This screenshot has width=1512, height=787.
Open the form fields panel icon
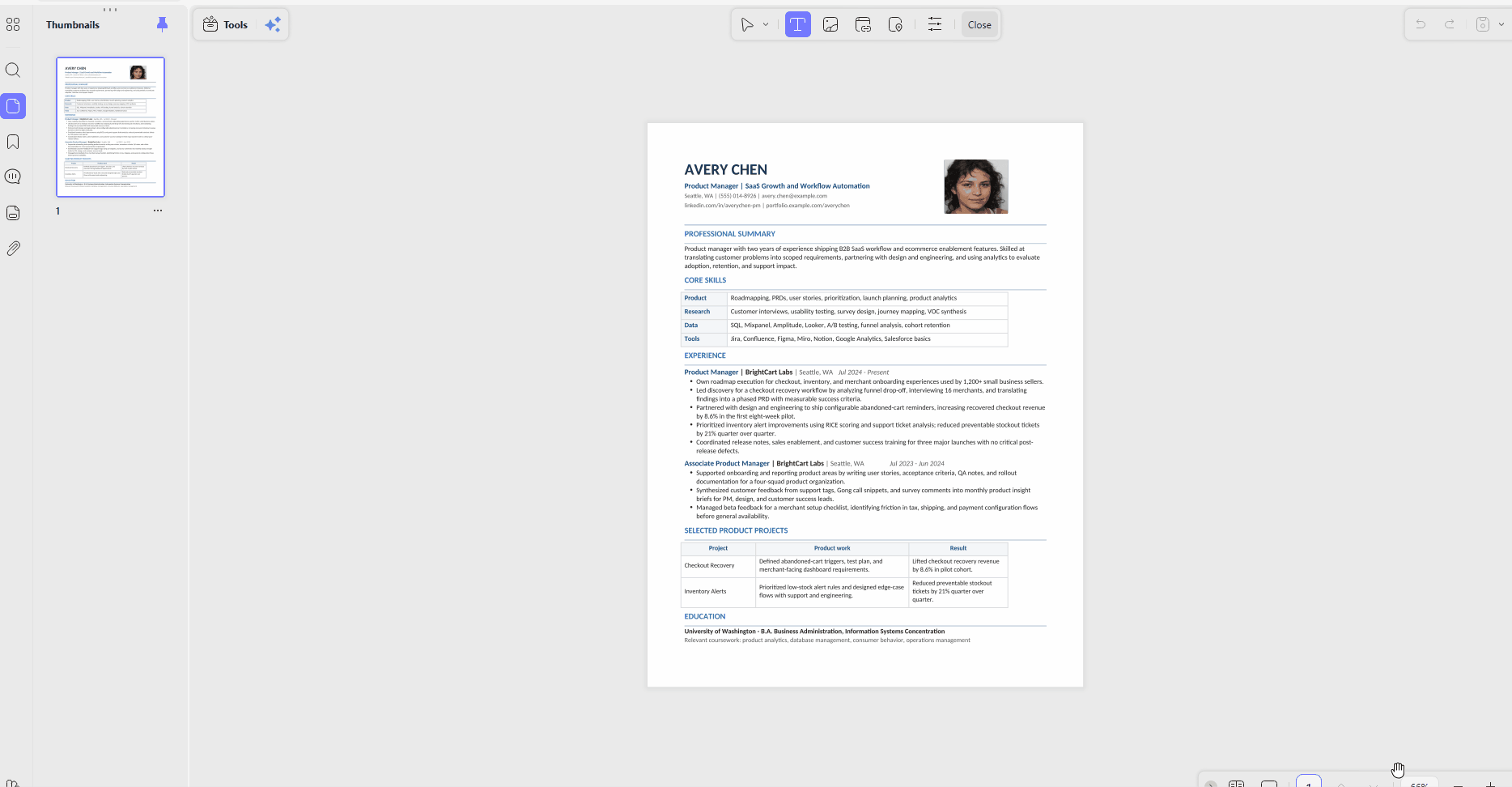click(x=13, y=213)
